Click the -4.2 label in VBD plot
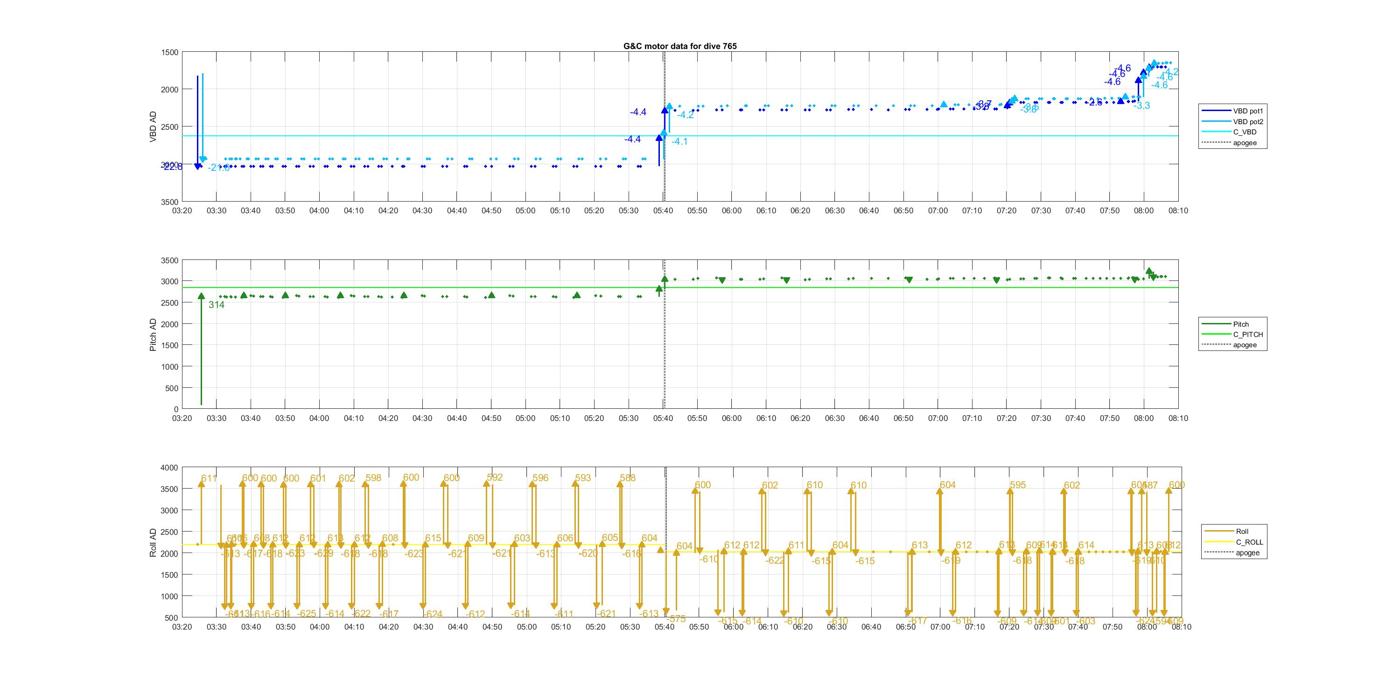Image resolution: width=1400 pixels, height=693 pixels. click(685, 116)
